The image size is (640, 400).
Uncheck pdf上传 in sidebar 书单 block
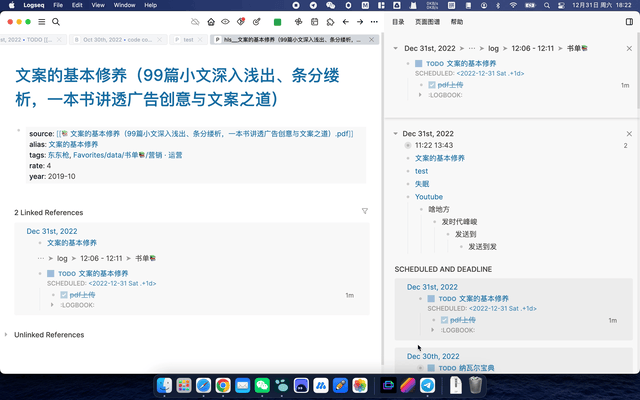point(432,85)
